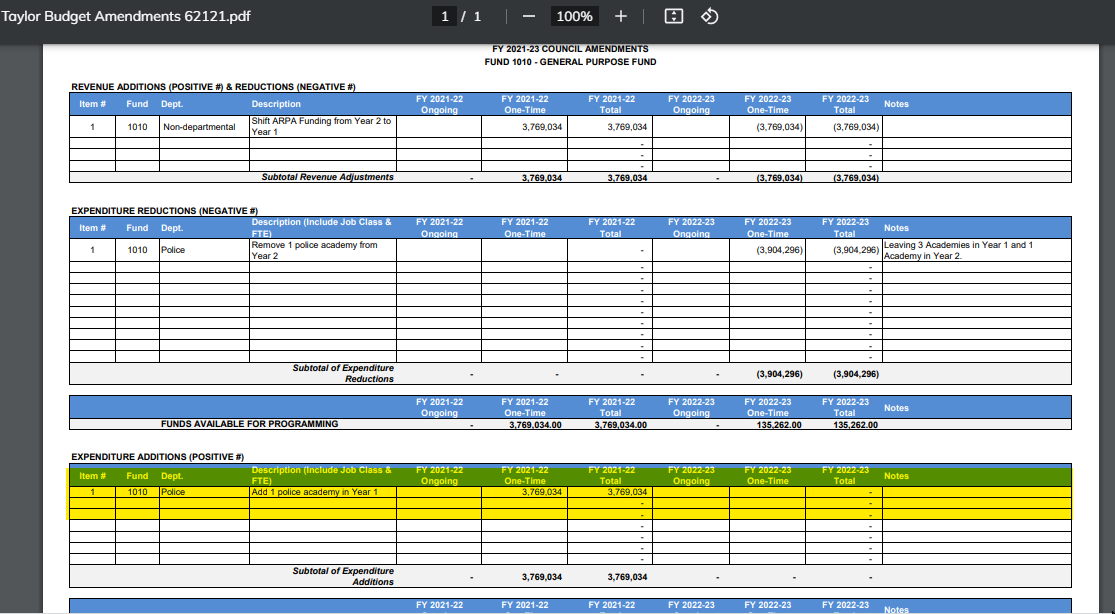Click the heading FUND 1010 - GENERAL PURPOSE FUND

tap(570, 62)
